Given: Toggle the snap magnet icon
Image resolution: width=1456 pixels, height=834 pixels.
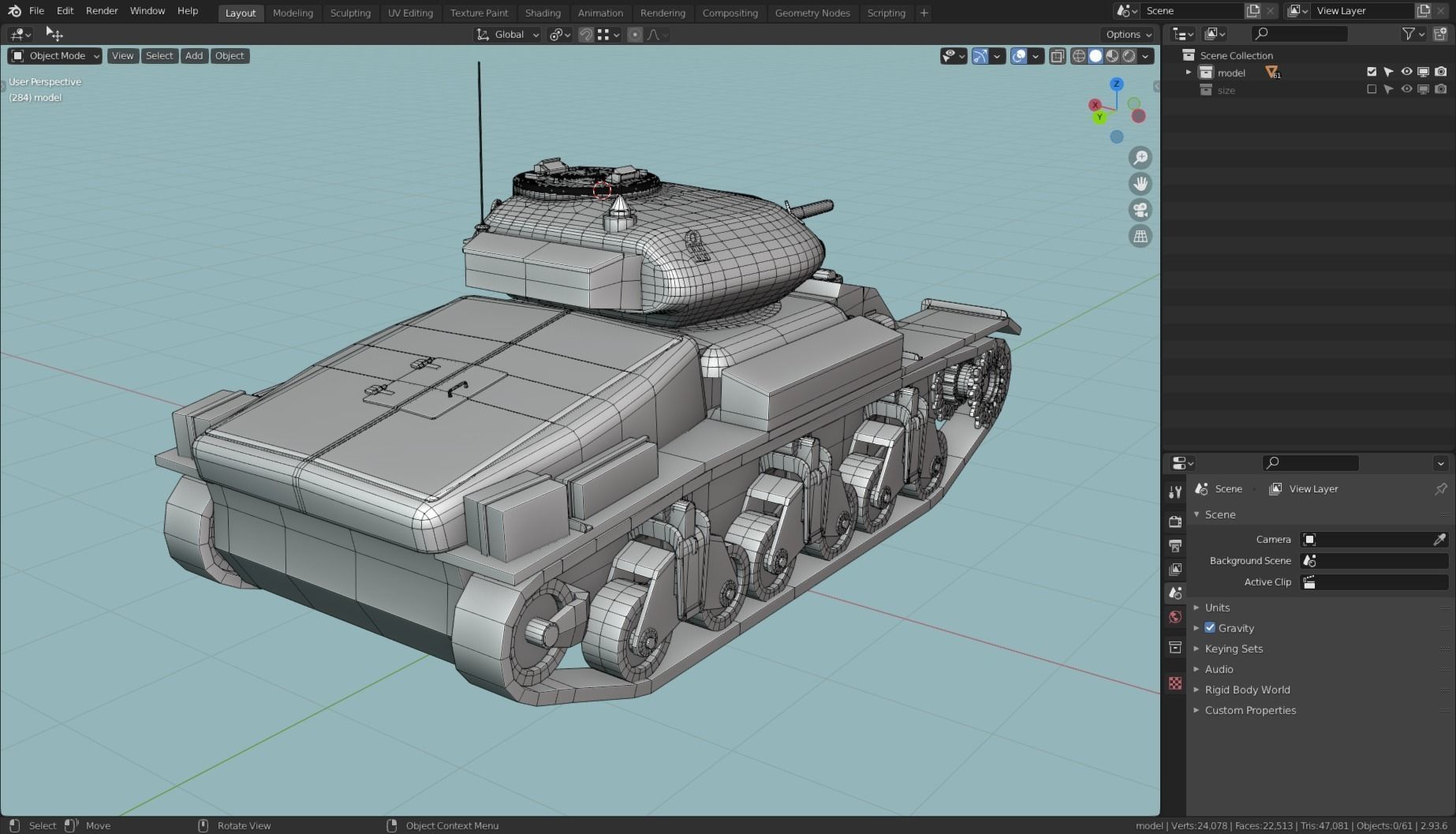Looking at the screenshot, I should tap(586, 35).
